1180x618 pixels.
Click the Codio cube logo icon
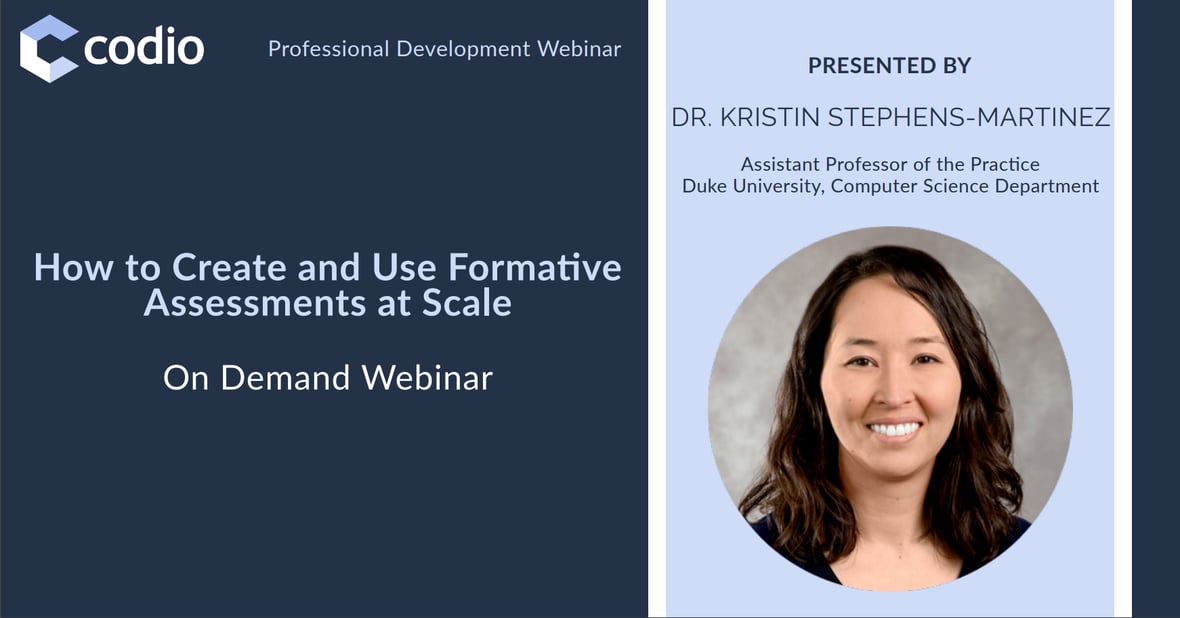(48, 48)
